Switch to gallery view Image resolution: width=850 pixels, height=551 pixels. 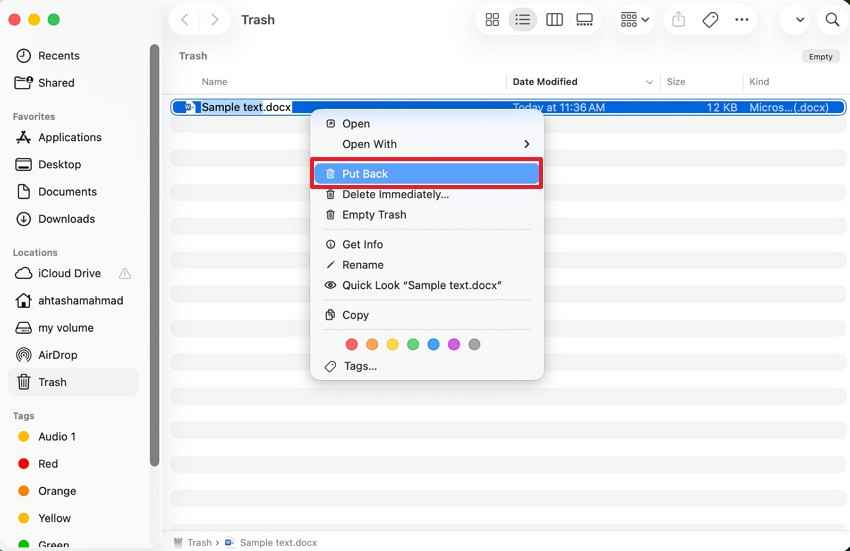(584, 20)
